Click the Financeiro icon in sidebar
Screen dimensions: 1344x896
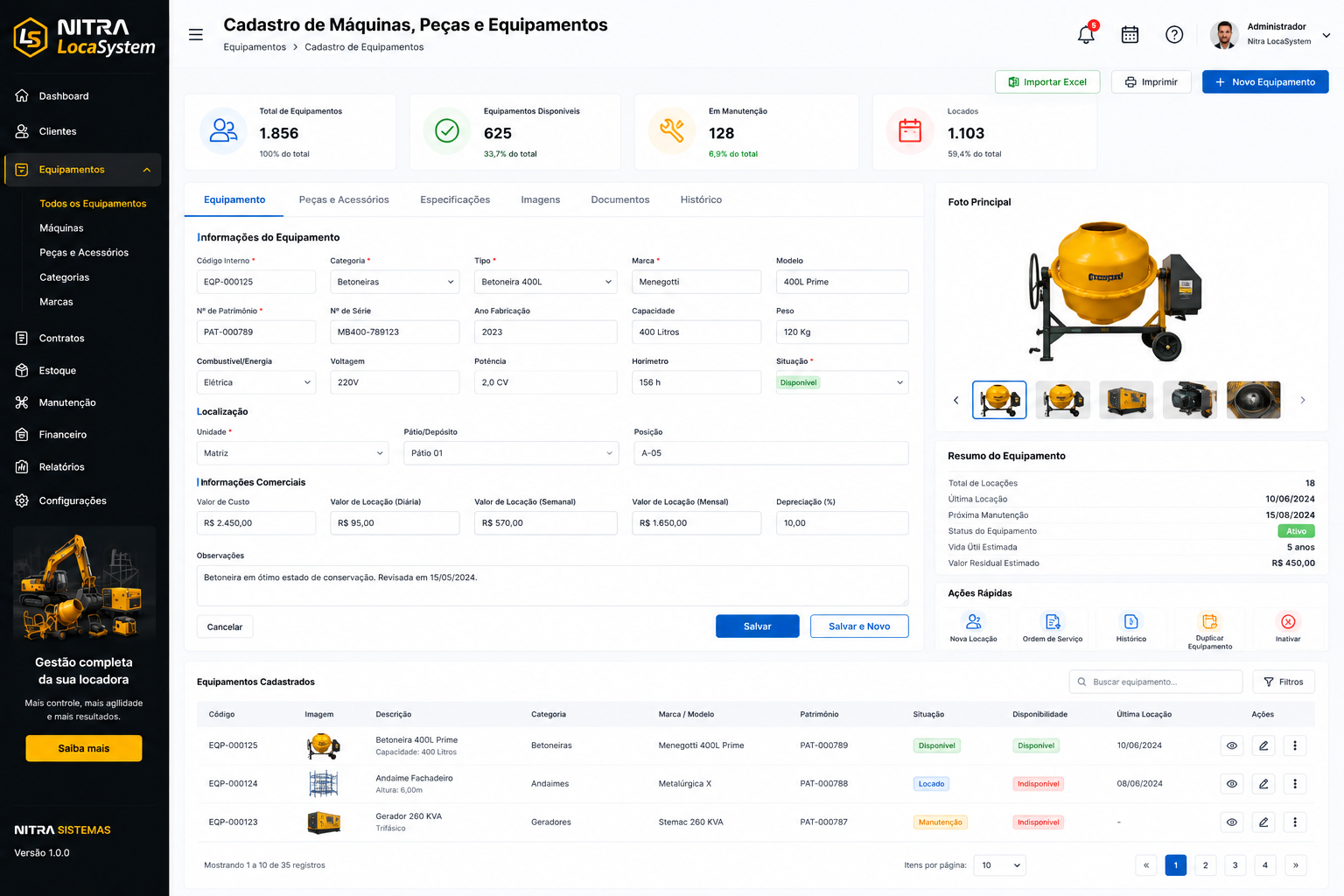click(x=22, y=434)
